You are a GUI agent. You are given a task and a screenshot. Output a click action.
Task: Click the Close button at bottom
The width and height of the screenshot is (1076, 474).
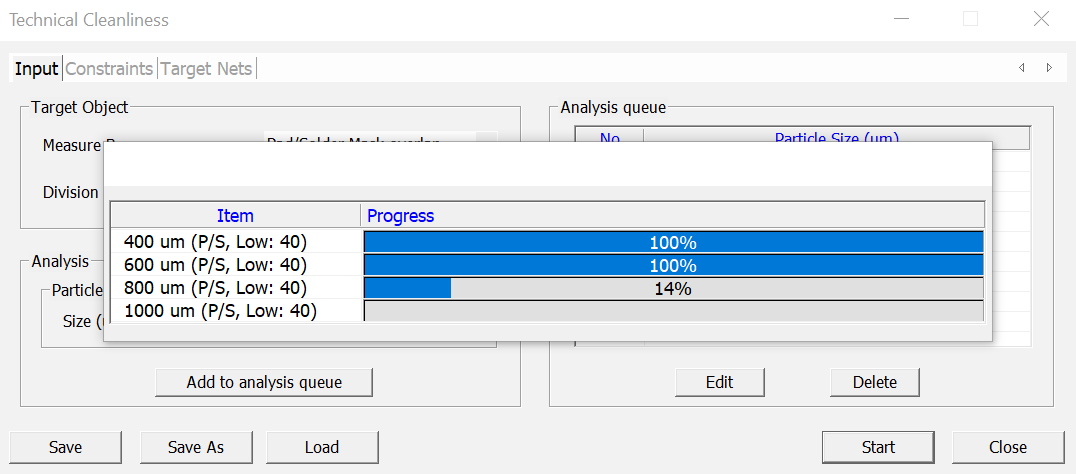pyautogui.click(x=1007, y=447)
